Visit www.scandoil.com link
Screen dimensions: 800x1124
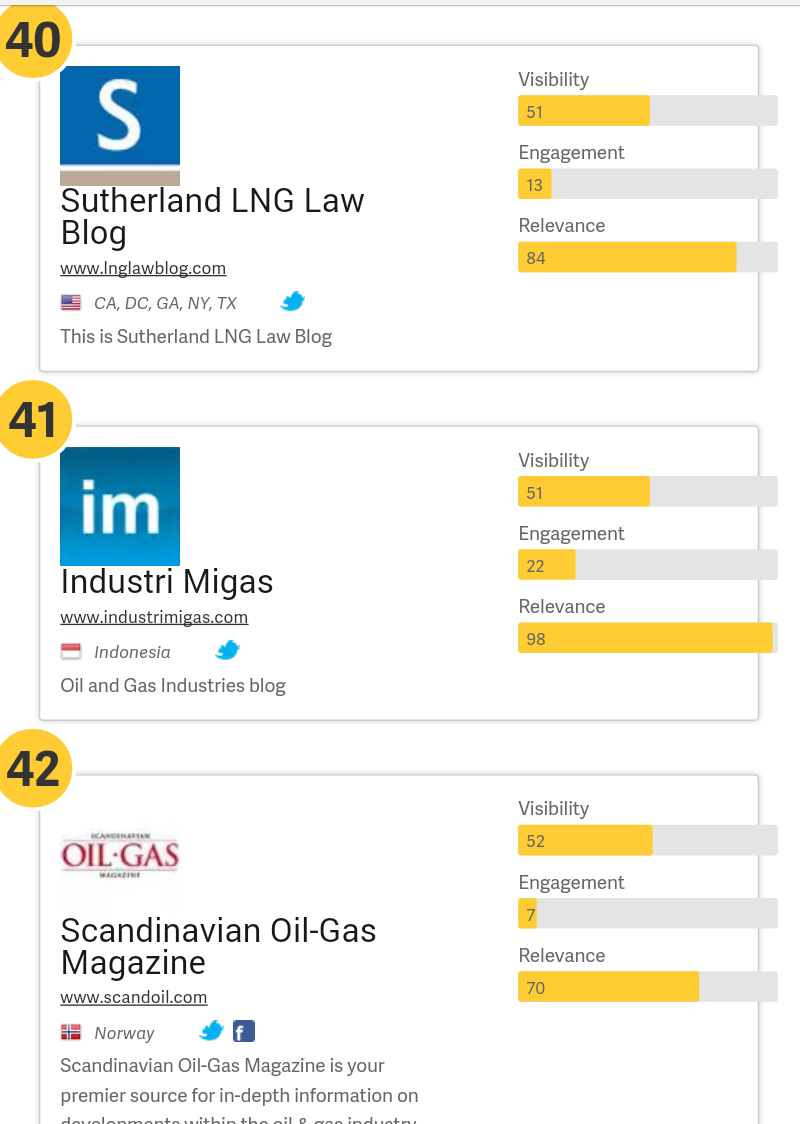134,997
